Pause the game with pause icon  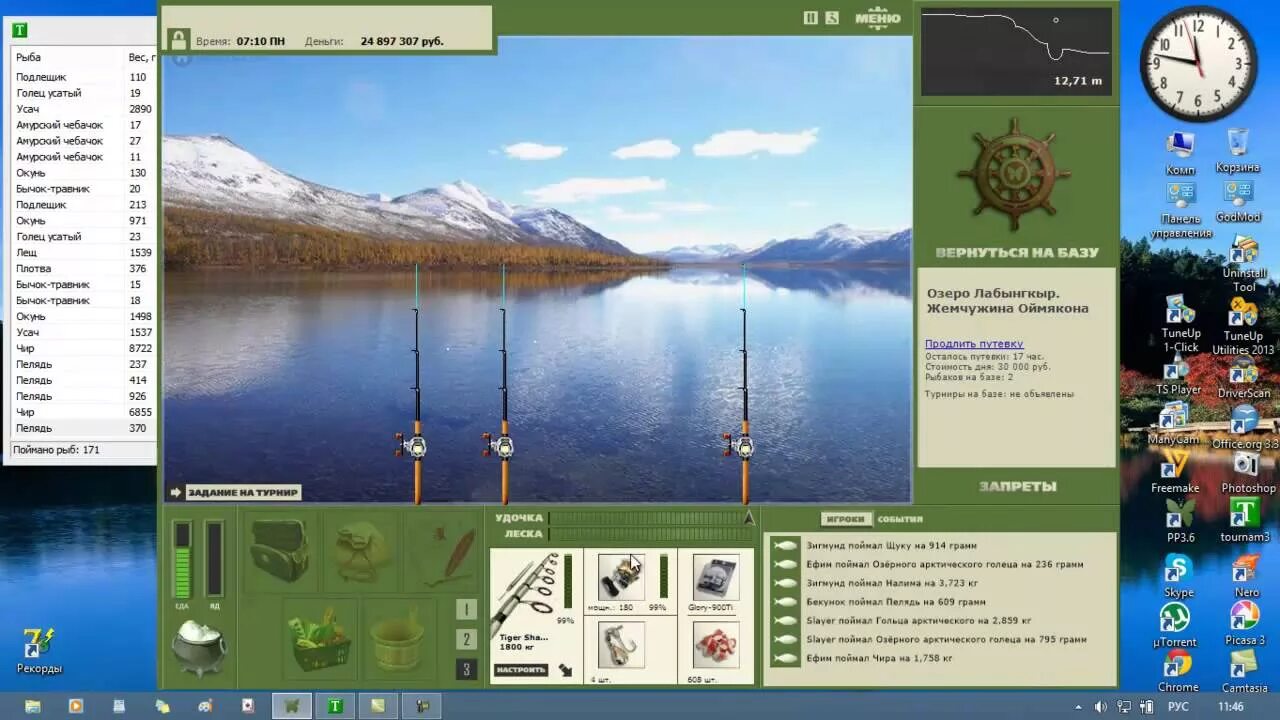(x=811, y=17)
